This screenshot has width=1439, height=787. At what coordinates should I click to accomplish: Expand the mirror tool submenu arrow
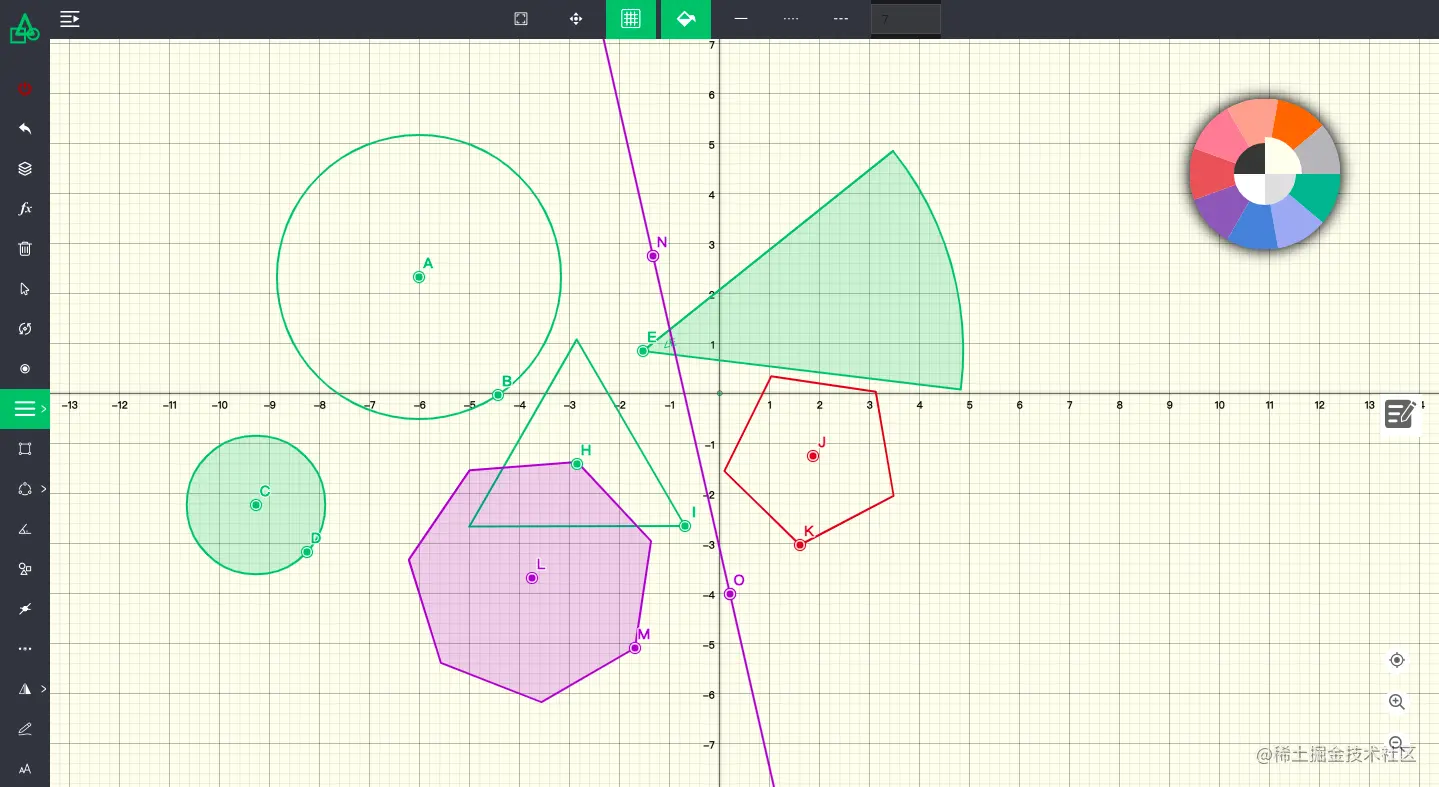(44, 689)
